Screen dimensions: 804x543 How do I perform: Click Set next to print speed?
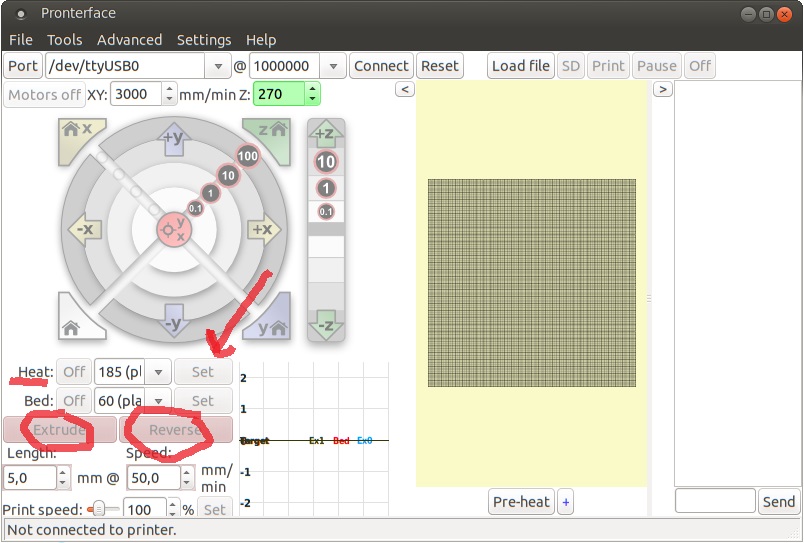(214, 509)
